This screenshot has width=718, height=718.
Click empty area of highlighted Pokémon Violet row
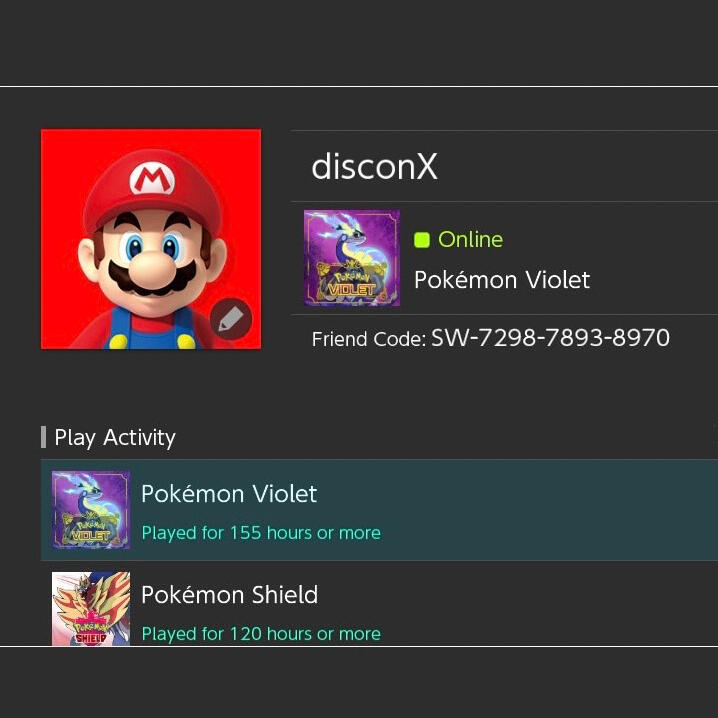point(560,510)
